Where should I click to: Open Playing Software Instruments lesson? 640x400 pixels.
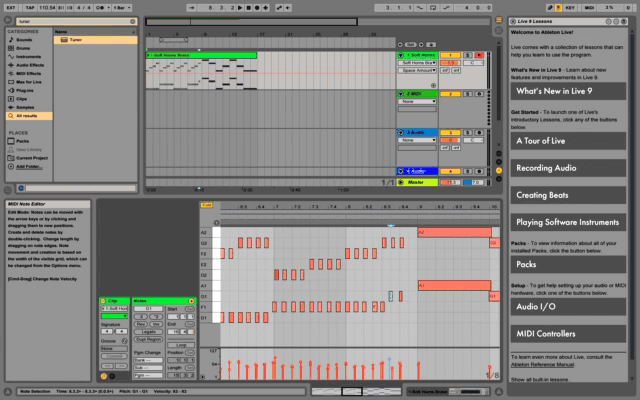pos(568,222)
